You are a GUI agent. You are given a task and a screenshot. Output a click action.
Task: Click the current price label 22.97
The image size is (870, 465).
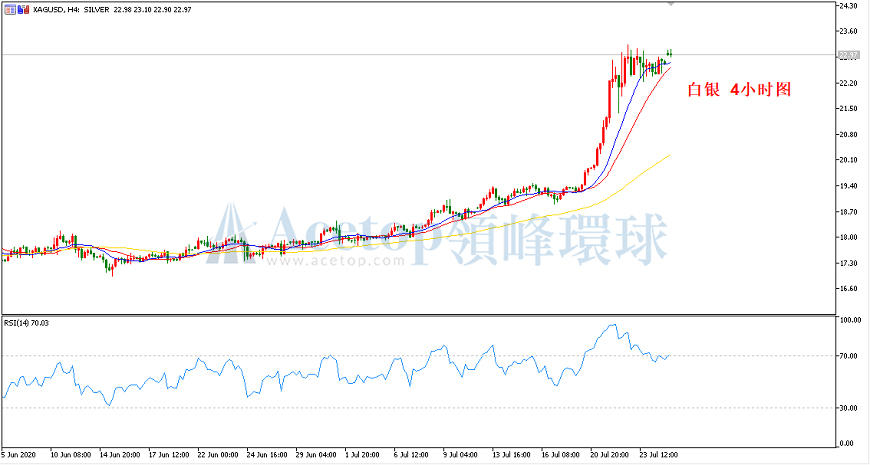tap(848, 55)
